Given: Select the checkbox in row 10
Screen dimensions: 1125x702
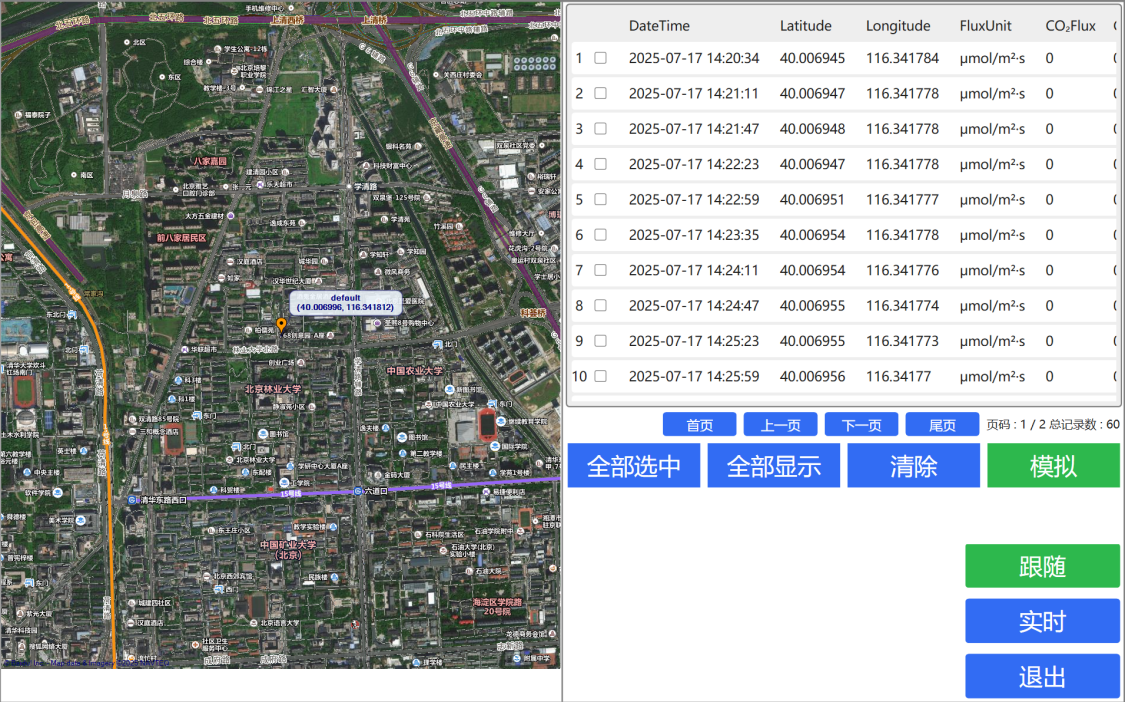Looking at the screenshot, I should pyautogui.click(x=600, y=377).
